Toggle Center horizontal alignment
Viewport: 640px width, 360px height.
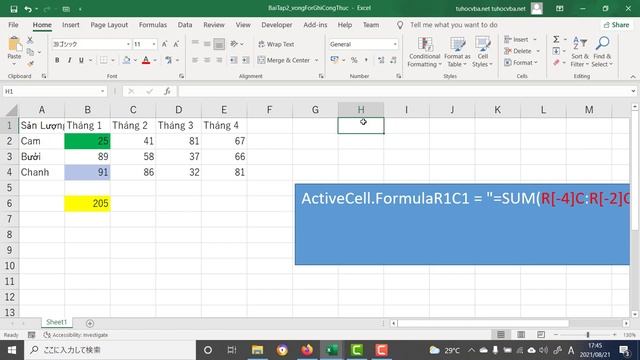pos(207,60)
